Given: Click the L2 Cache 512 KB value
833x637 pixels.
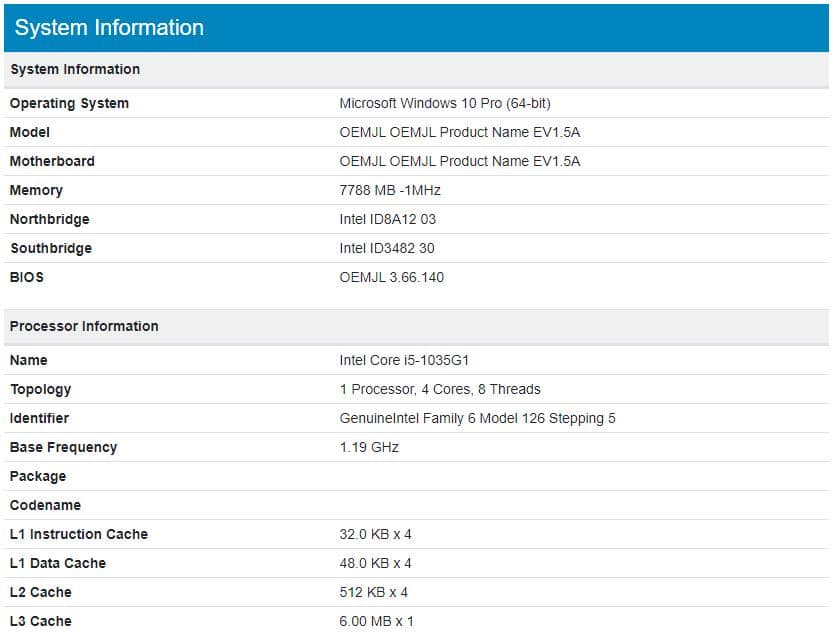Looking at the screenshot, I should coord(373,592).
